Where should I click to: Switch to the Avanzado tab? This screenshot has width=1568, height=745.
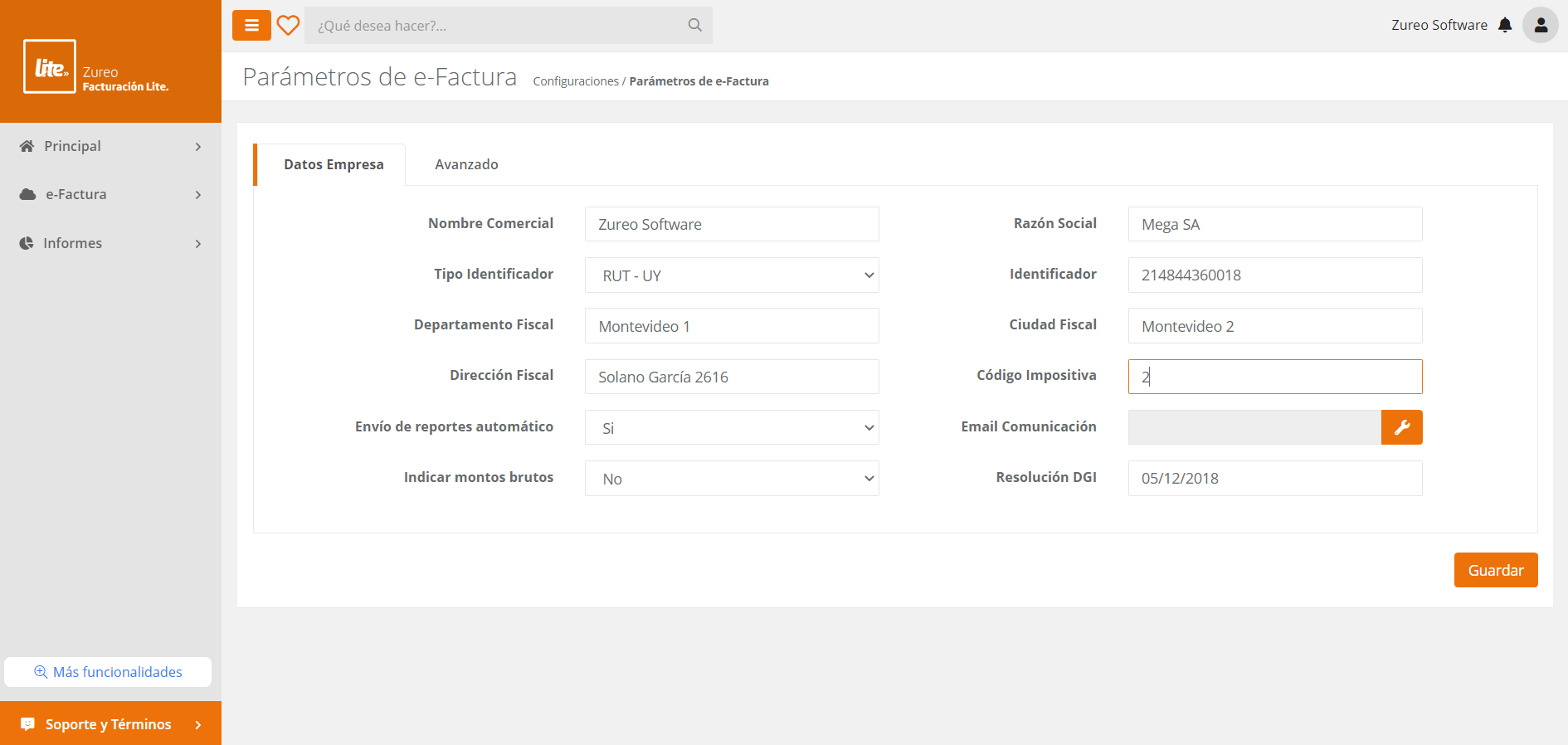466,164
